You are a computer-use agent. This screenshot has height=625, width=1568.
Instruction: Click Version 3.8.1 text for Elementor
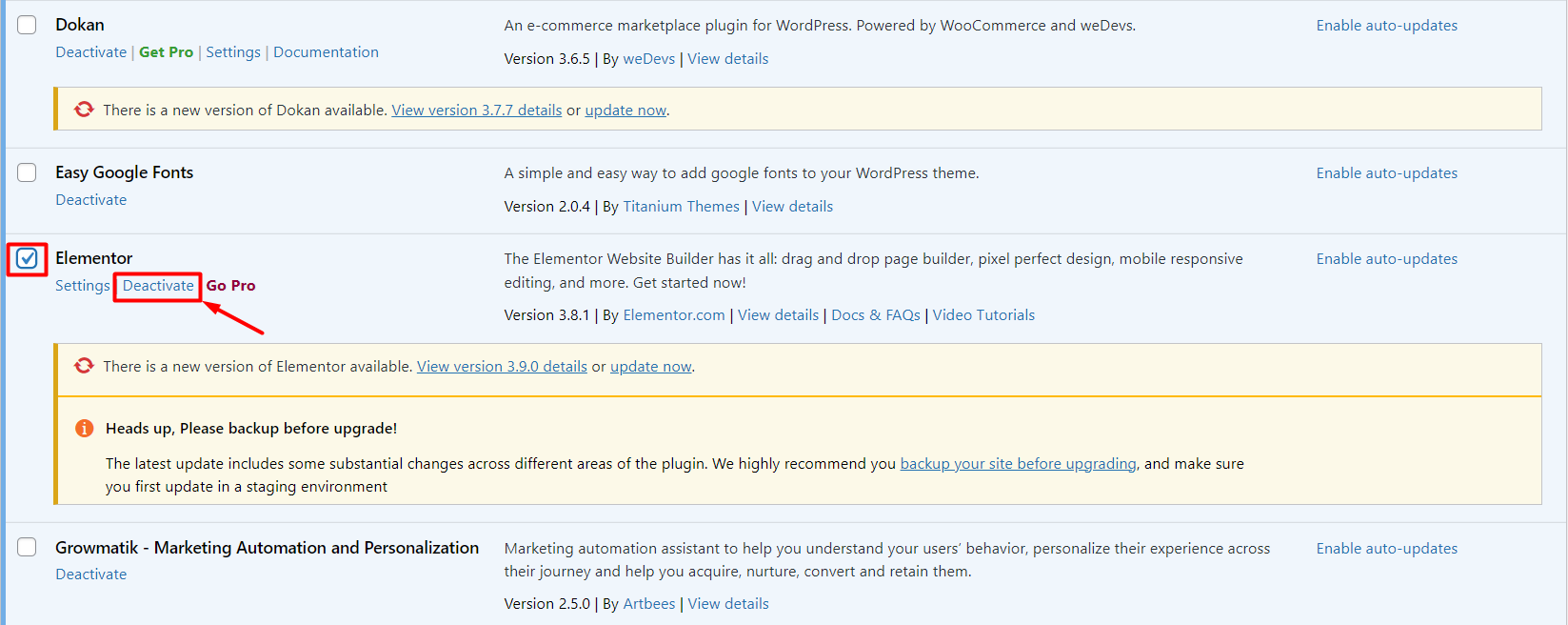546,315
